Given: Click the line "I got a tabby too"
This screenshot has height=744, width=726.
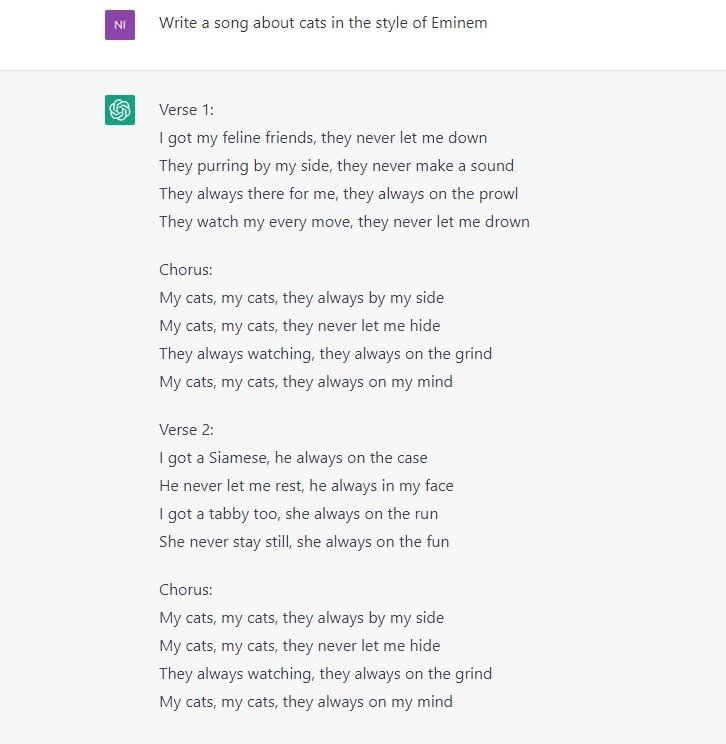Looking at the screenshot, I should tap(298, 514).
